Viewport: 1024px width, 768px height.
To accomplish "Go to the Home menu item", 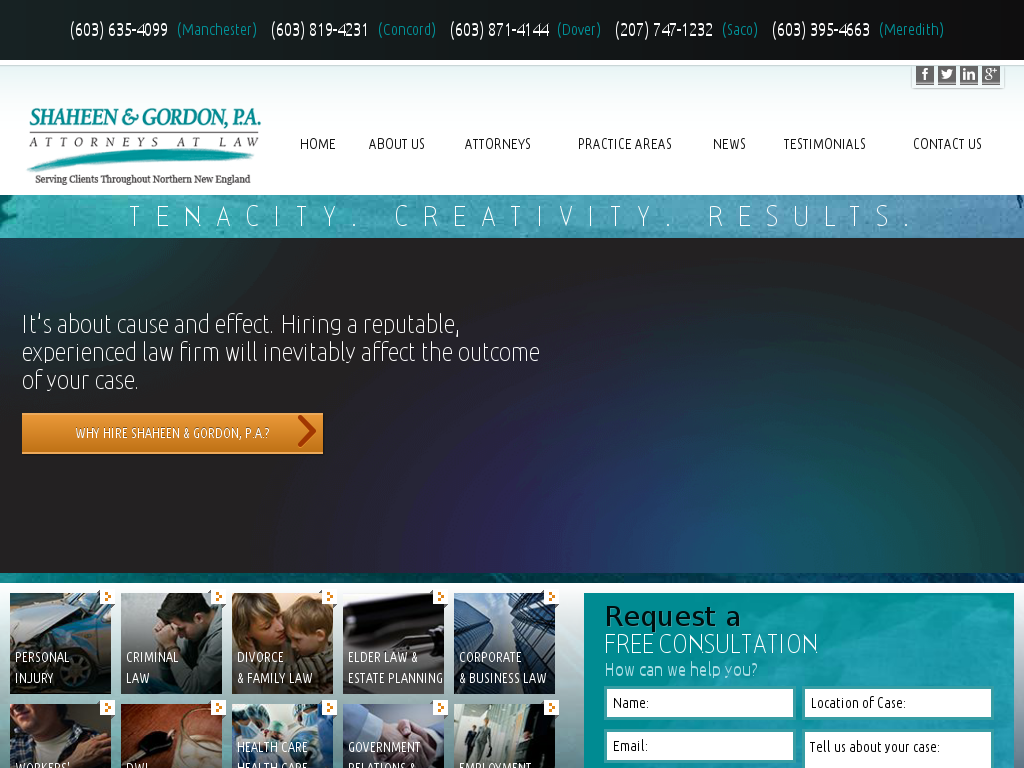I will point(317,144).
